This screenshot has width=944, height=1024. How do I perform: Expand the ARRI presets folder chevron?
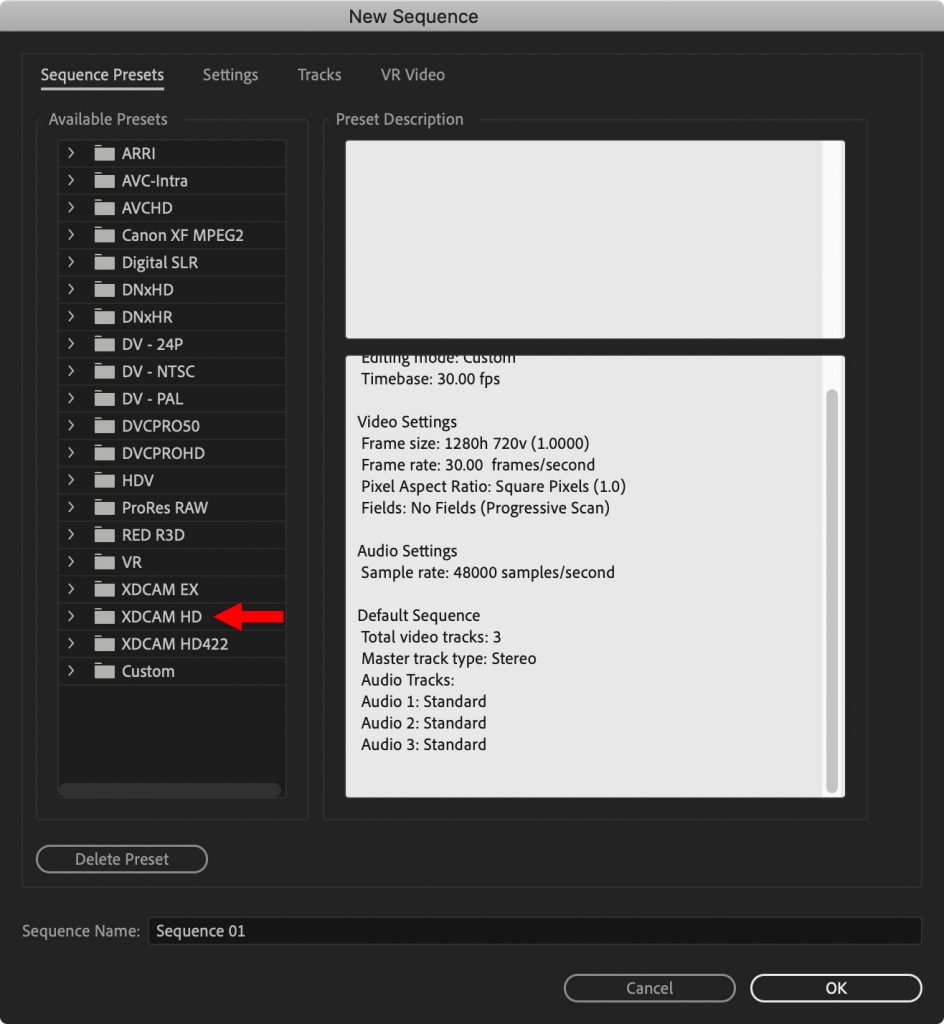[x=71, y=153]
